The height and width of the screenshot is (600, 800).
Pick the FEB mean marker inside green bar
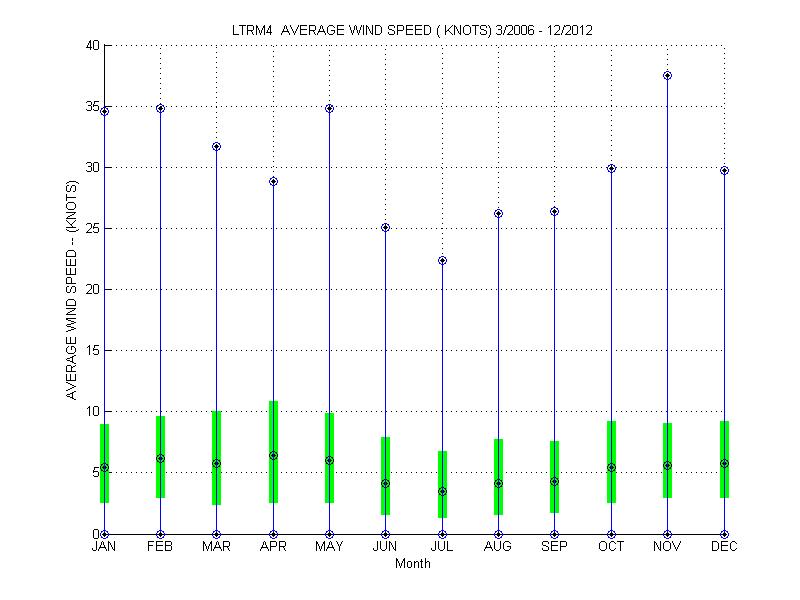pos(161,459)
